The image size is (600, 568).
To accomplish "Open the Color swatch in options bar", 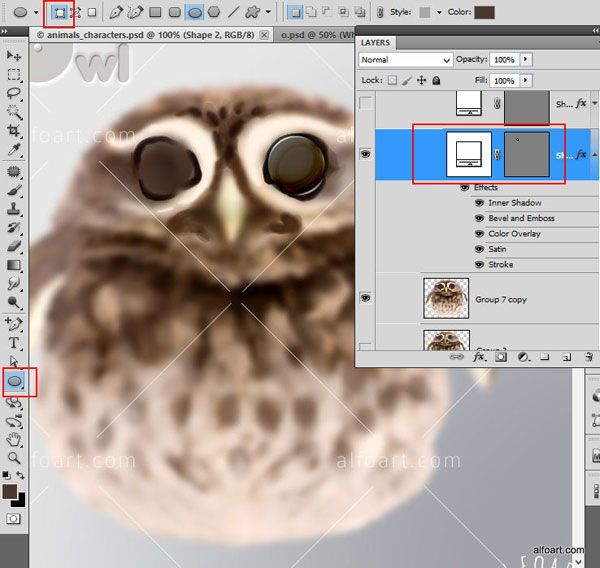I will [x=484, y=12].
